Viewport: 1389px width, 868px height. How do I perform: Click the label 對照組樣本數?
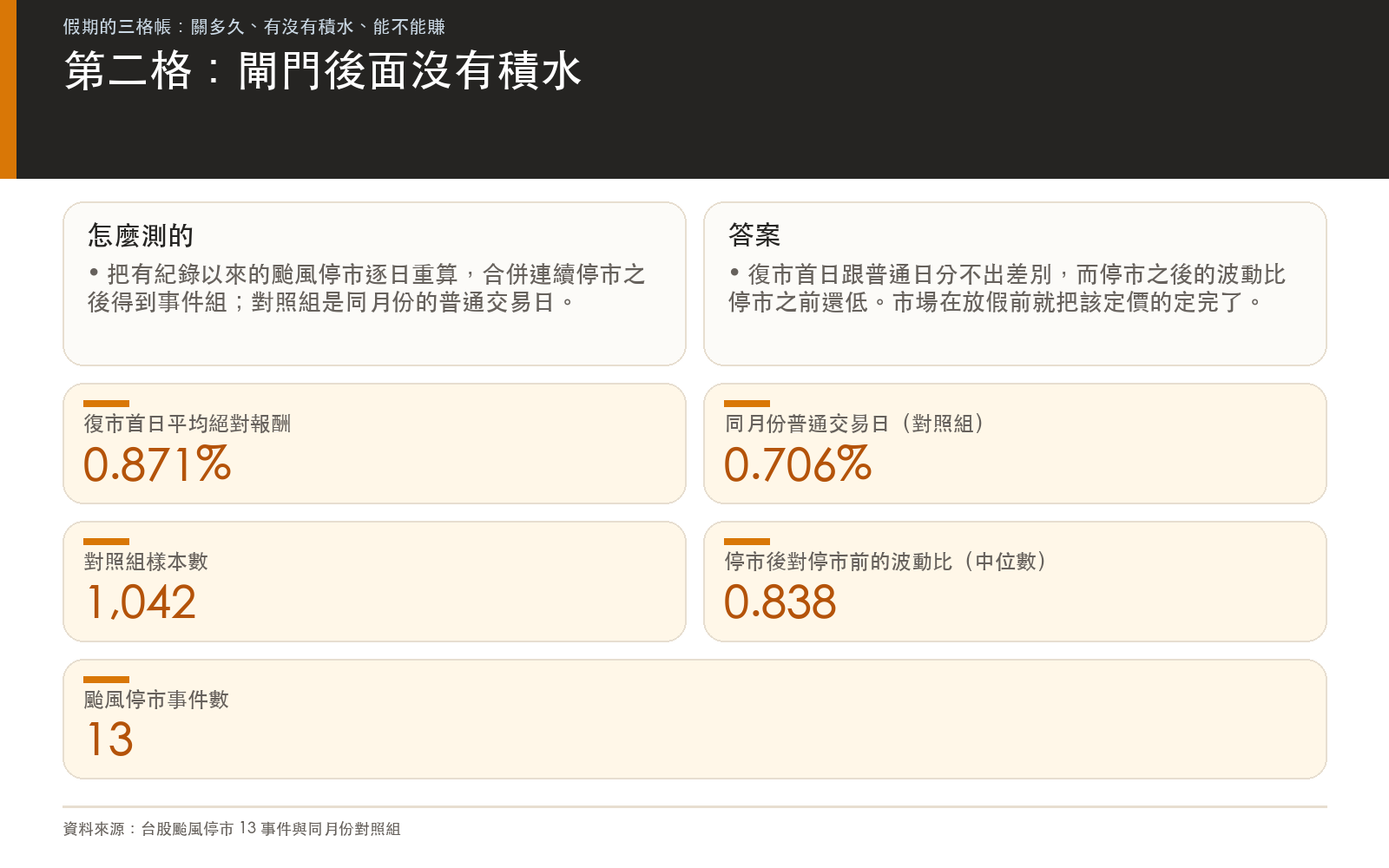click(146, 562)
